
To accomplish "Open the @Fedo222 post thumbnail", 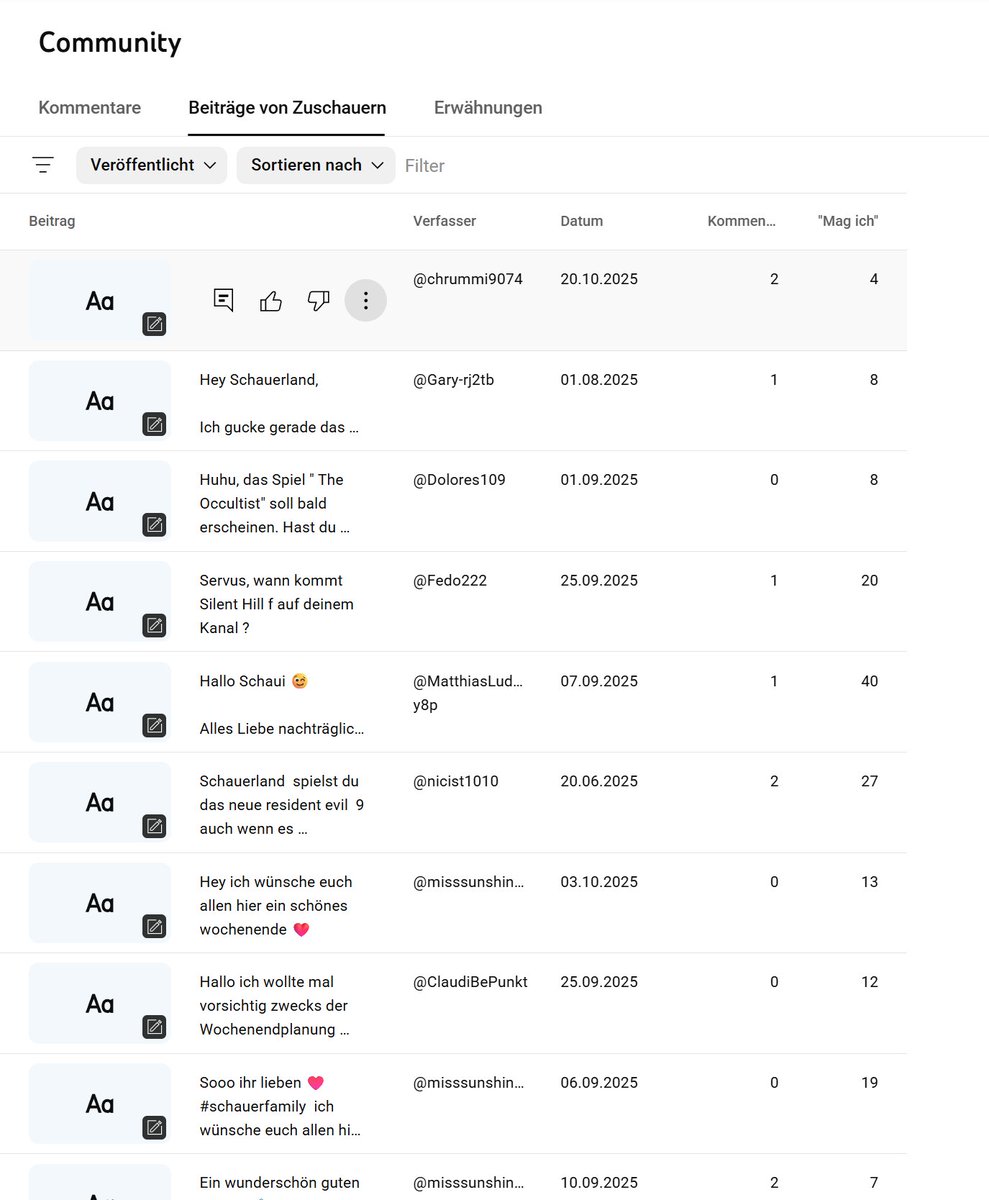I will point(100,601).
